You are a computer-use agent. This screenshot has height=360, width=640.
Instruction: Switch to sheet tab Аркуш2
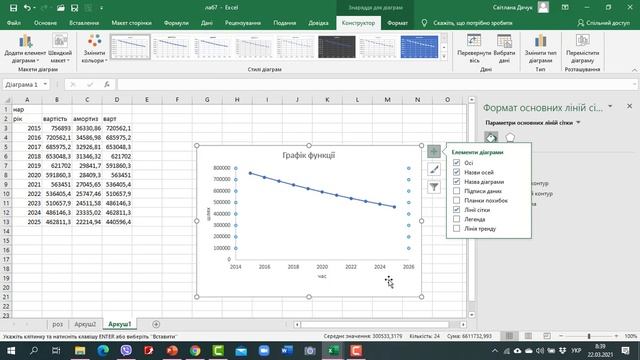tap(85, 324)
